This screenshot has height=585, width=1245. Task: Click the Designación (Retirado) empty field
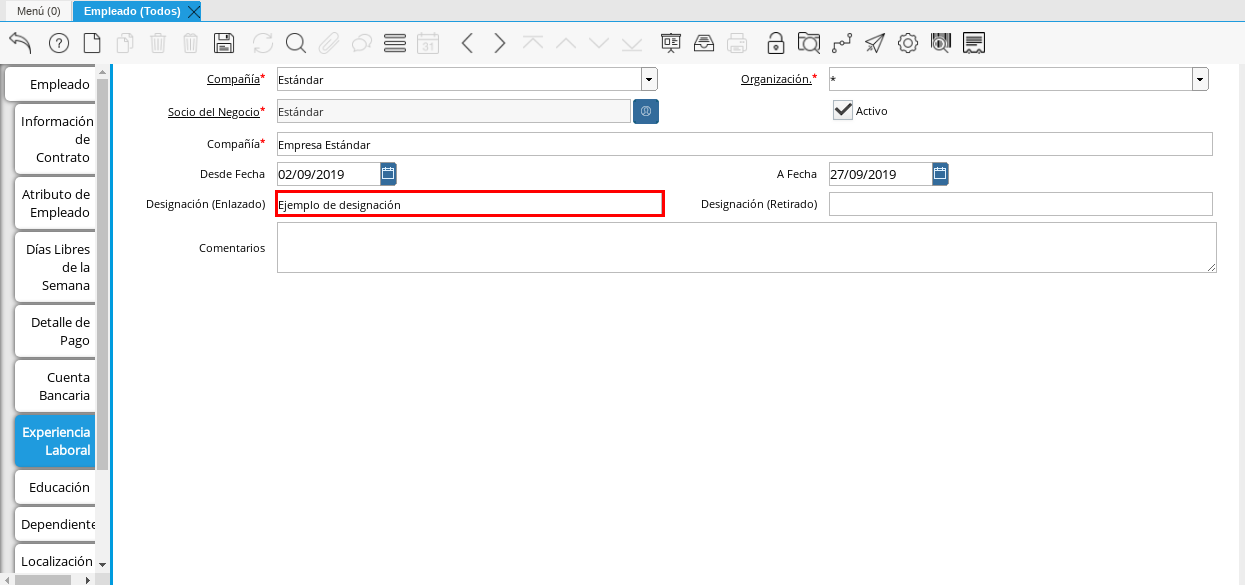point(1021,204)
